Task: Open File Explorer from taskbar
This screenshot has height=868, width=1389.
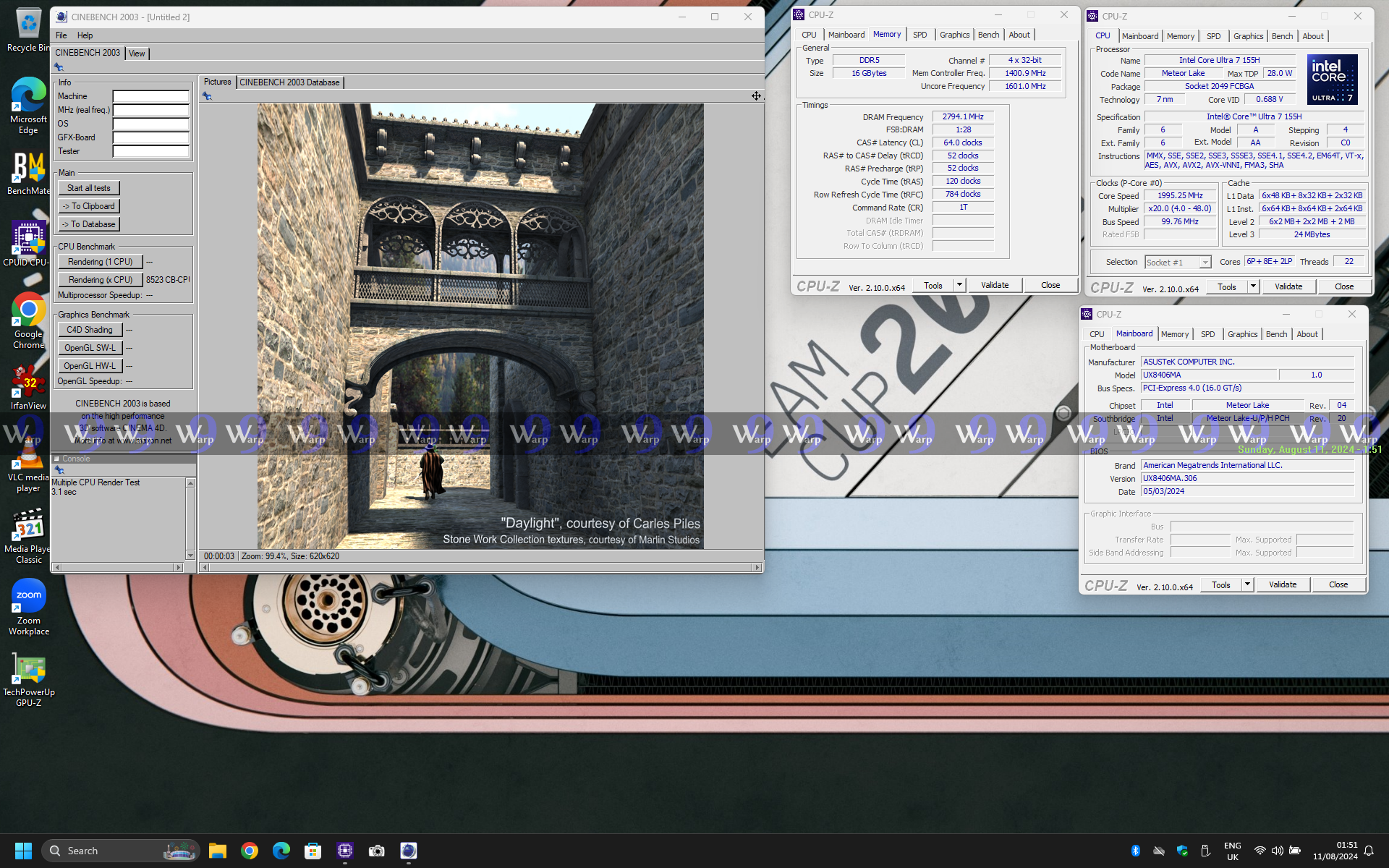Action: (x=218, y=851)
